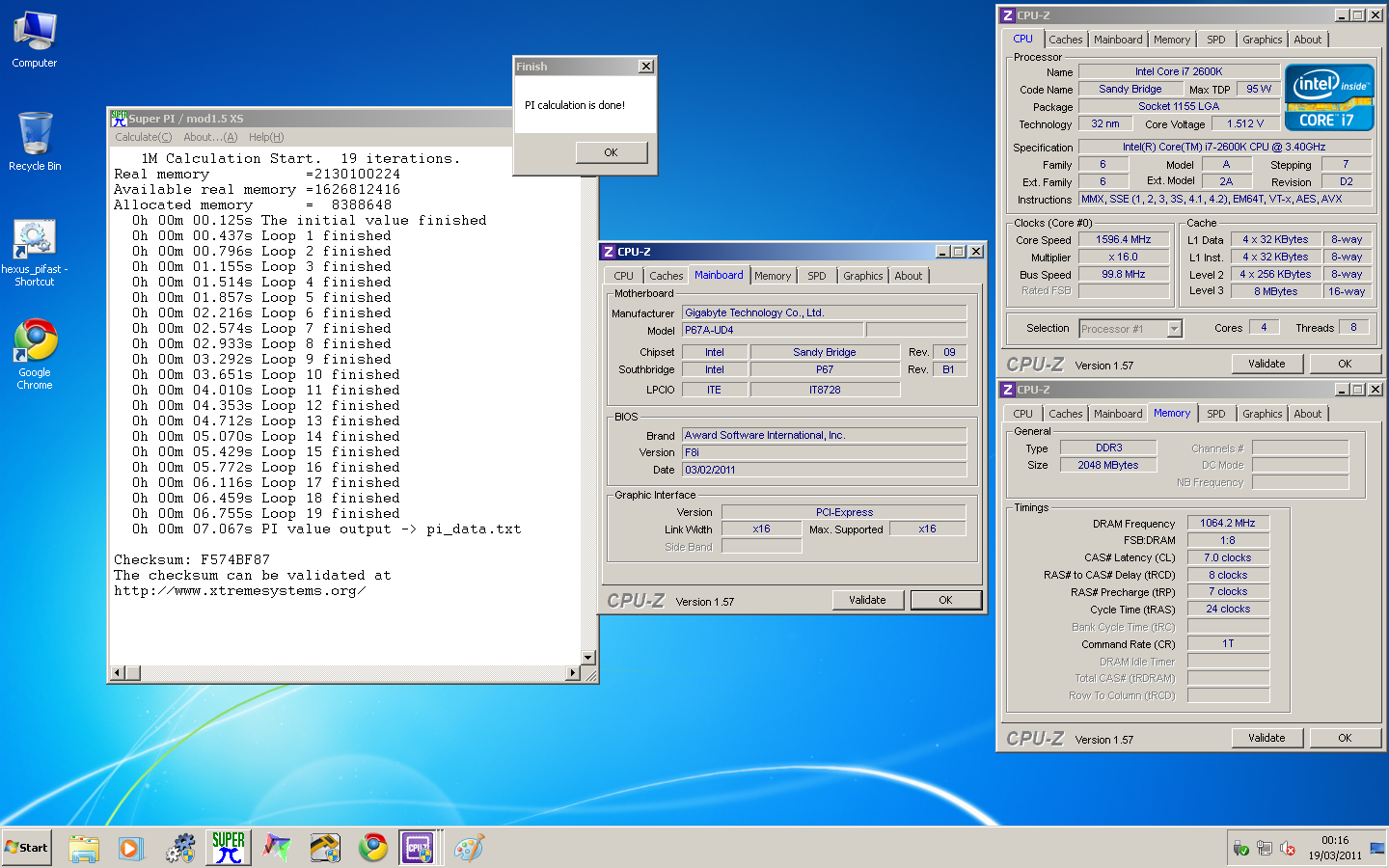The height and width of the screenshot is (868, 1389).
Task: Switch to SPD tab in top-right CPU-Z window
Action: pyautogui.click(x=1216, y=40)
